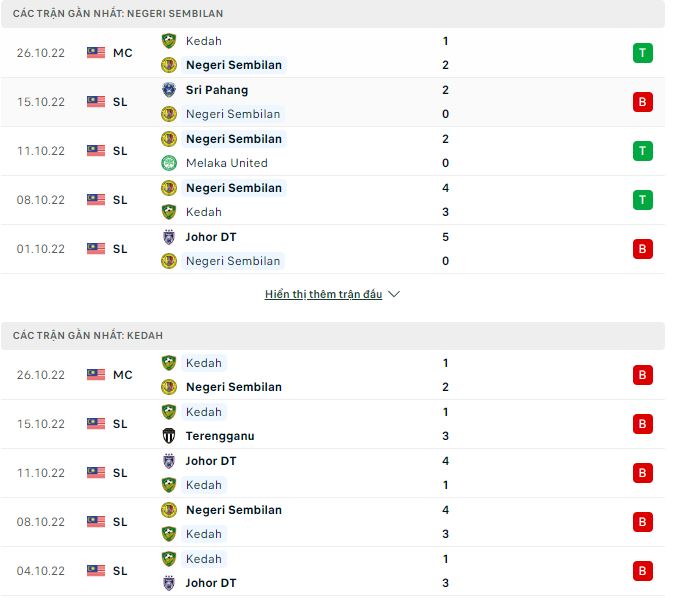Click the green T result badge for the 11.10.22 match
The height and width of the screenshot is (603, 674).
(642, 151)
